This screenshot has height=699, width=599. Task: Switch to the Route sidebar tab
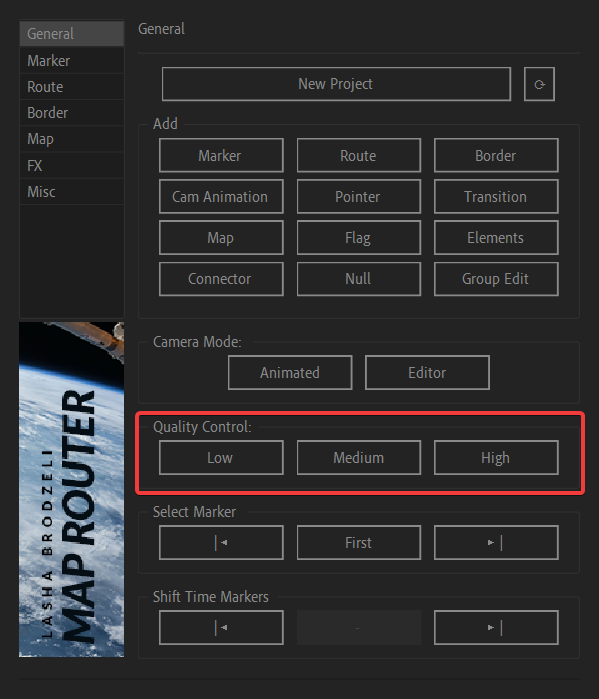[x=72, y=86]
